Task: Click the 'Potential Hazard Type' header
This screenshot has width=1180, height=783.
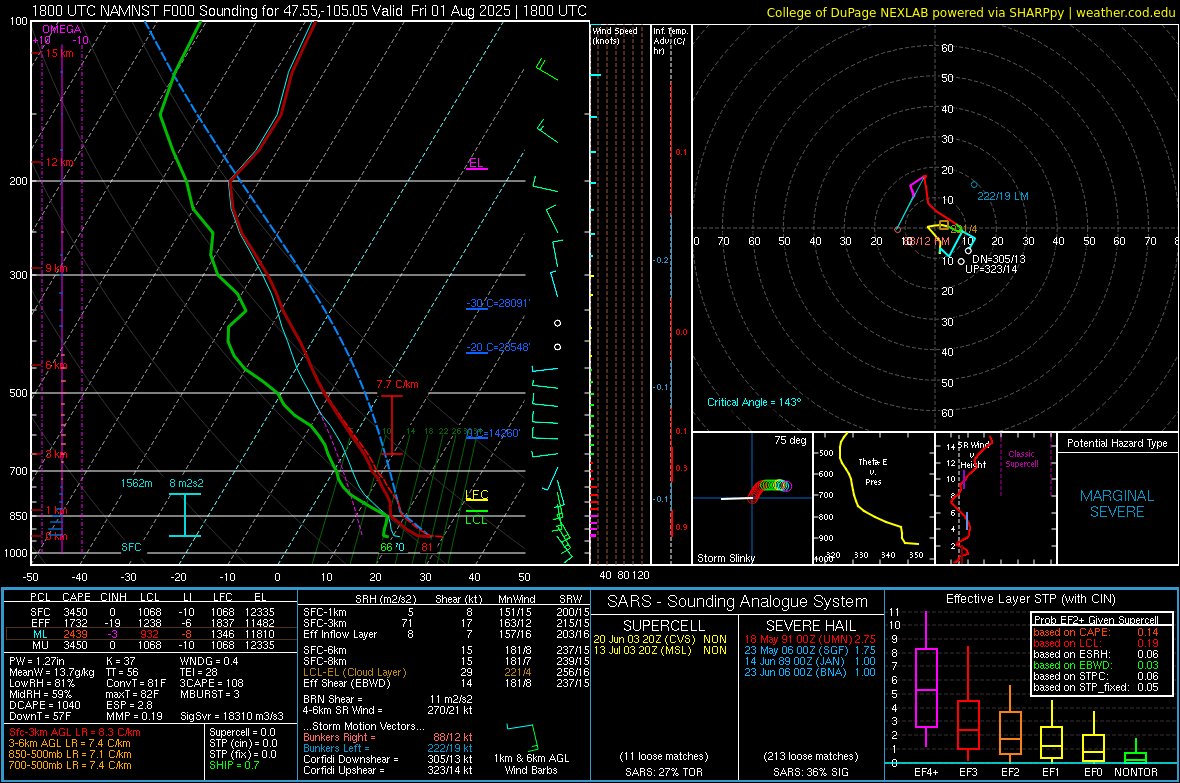Action: (1117, 443)
